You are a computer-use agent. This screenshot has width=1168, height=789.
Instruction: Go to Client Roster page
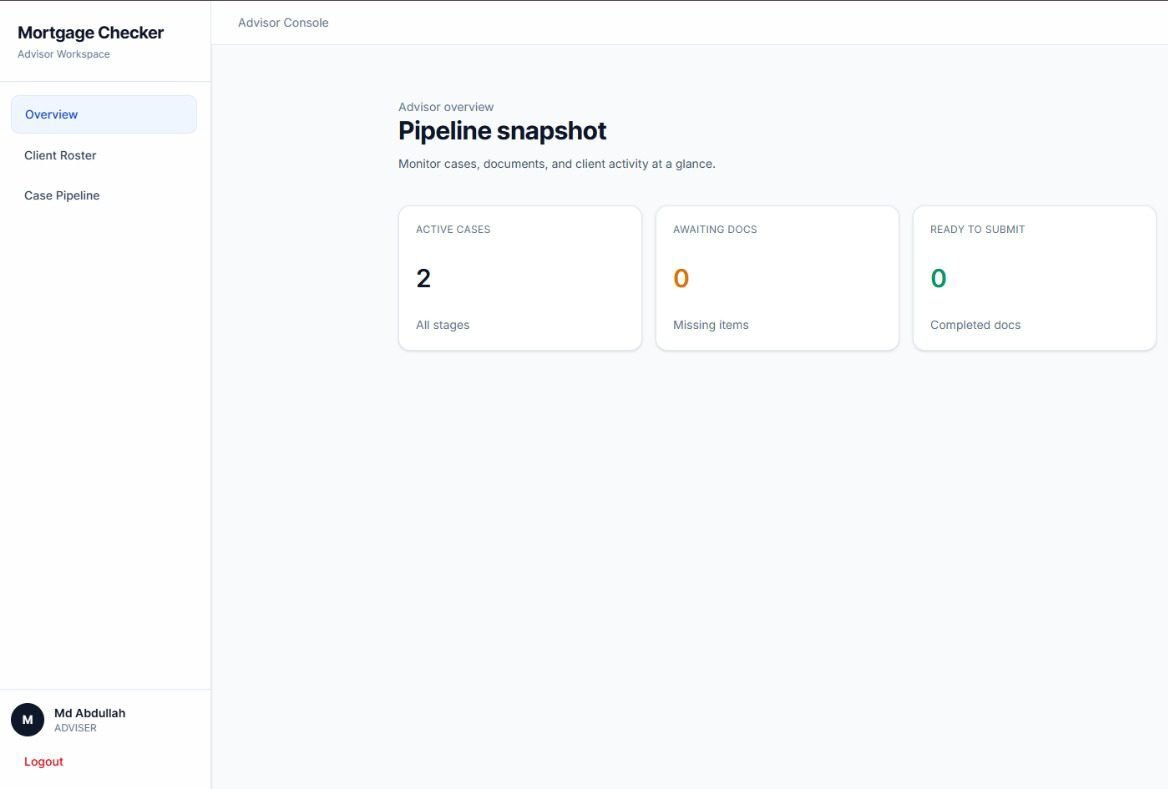coord(60,156)
